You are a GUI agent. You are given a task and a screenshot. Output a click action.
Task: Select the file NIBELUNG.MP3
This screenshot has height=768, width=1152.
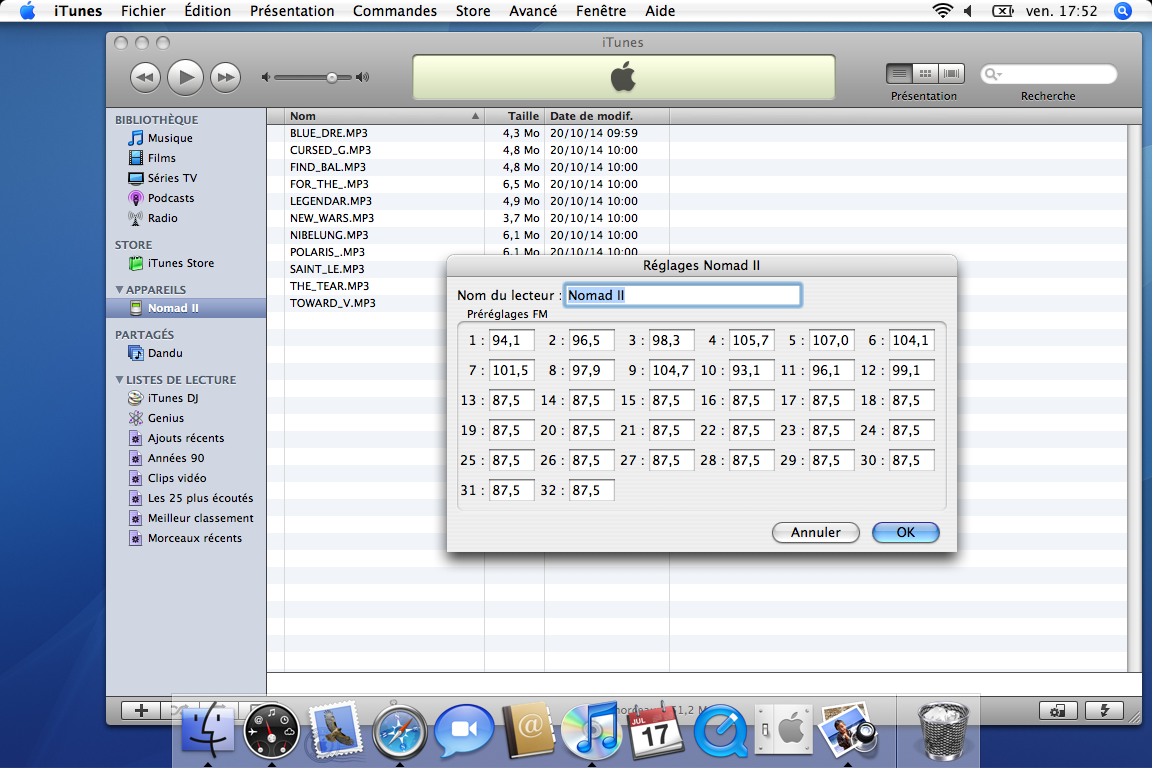(328, 235)
